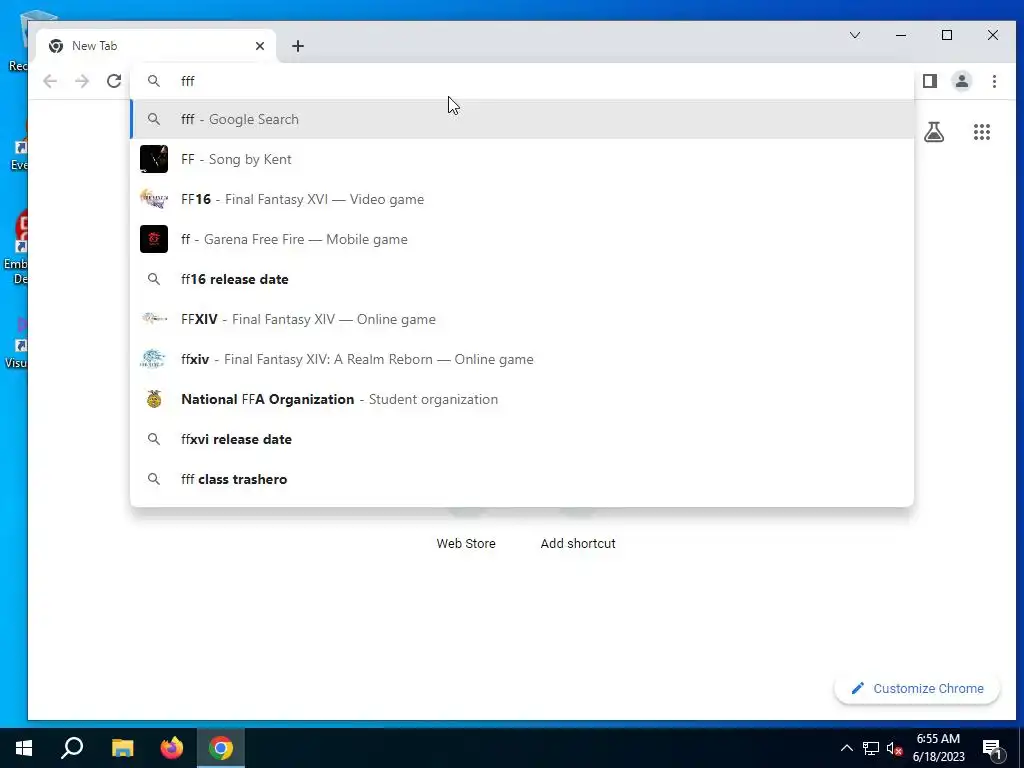Go back using the back arrow
The width and height of the screenshot is (1024, 768).
click(x=50, y=81)
